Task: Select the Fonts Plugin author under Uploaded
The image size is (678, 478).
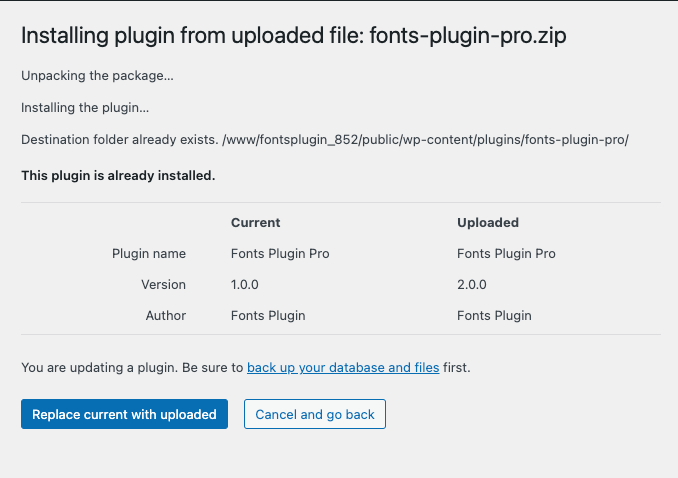Action: [494, 315]
